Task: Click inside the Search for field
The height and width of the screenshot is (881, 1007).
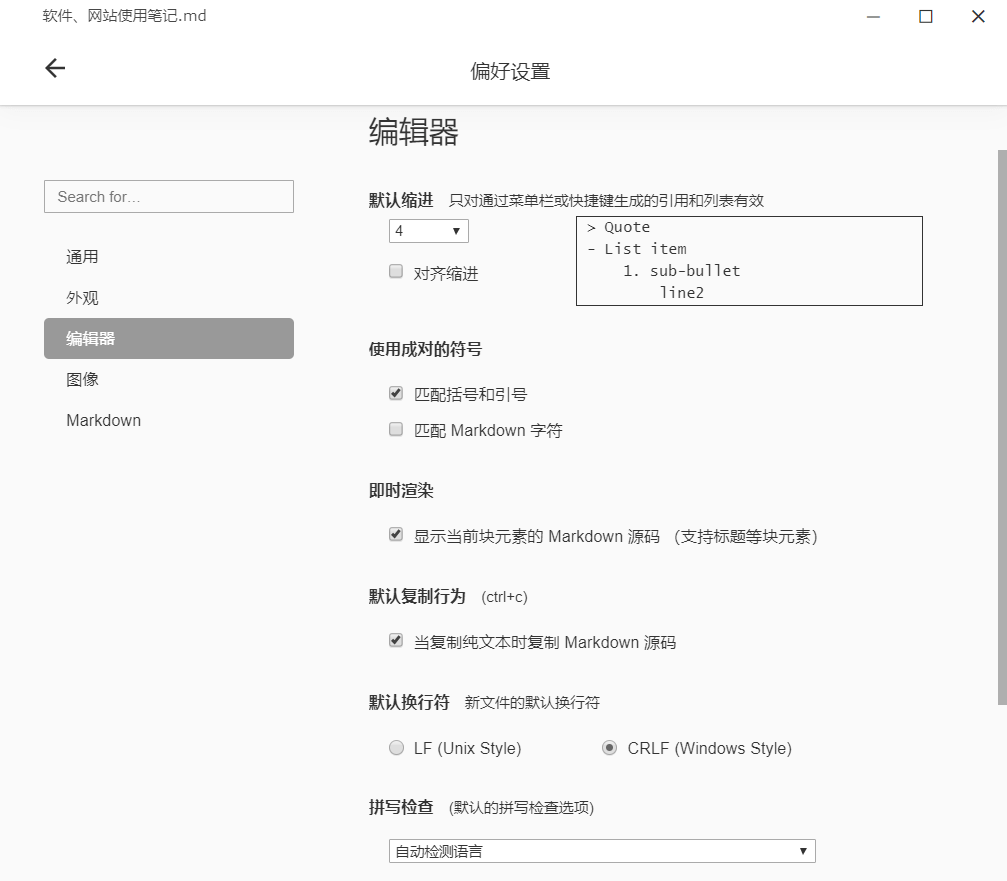Action: (168, 196)
